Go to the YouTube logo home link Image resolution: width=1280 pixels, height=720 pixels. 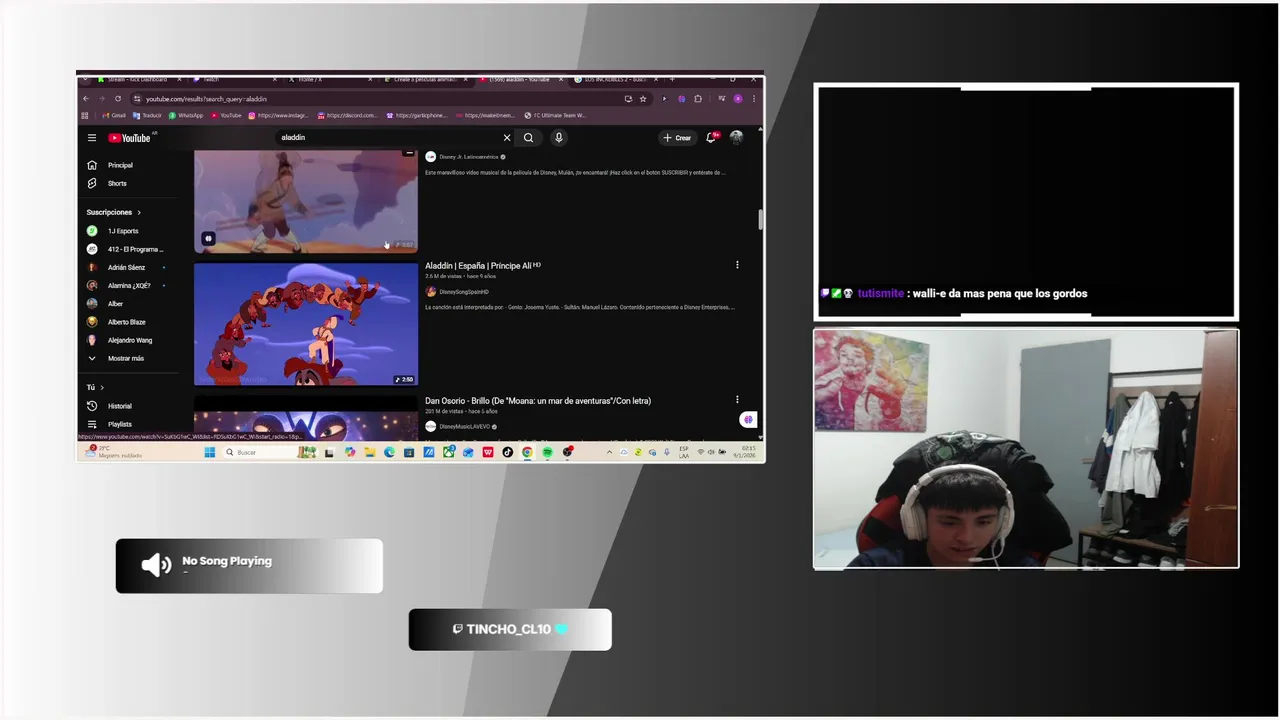tap(129, 138)
